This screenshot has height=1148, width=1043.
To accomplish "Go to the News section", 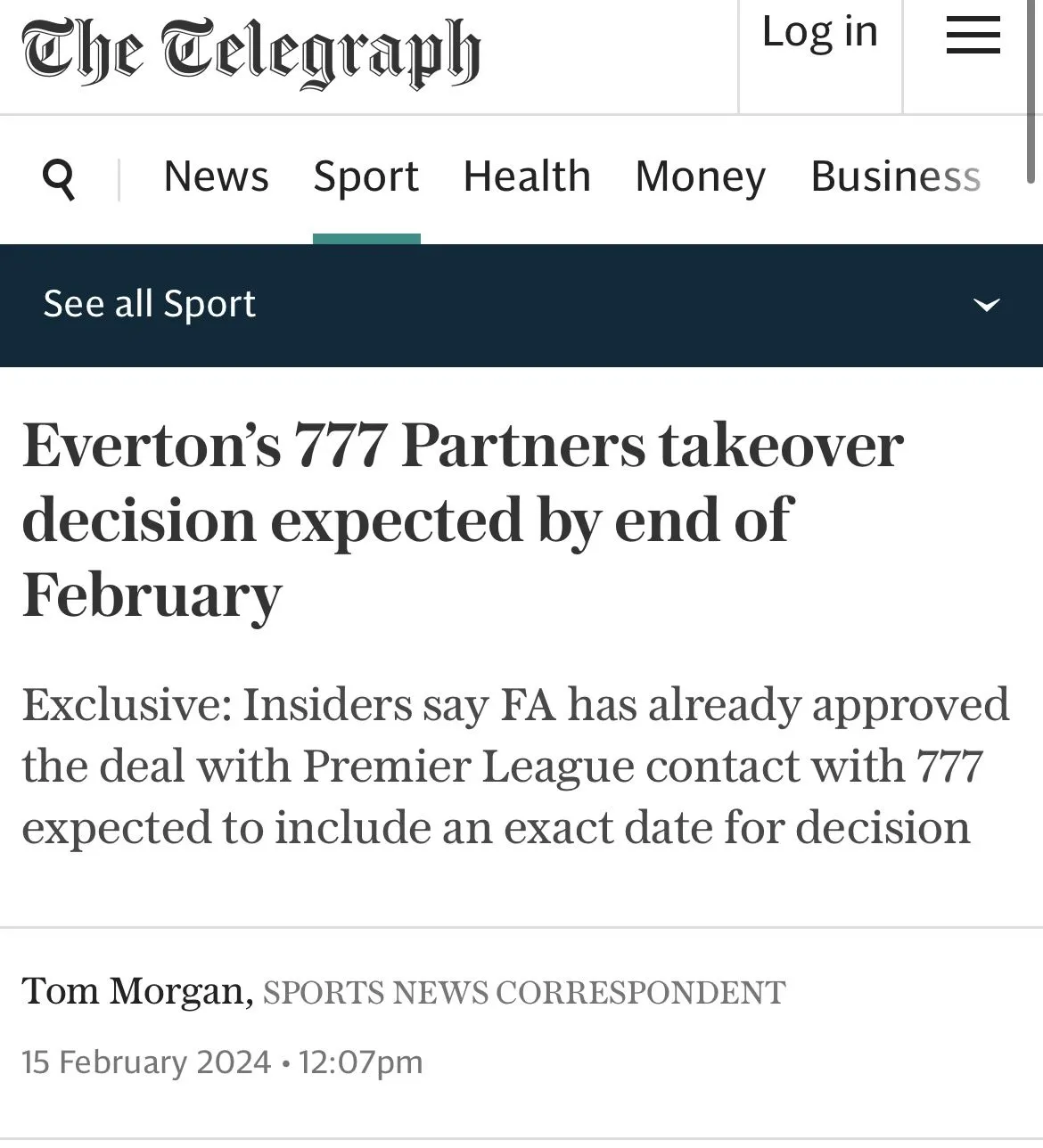I will 216,176.
